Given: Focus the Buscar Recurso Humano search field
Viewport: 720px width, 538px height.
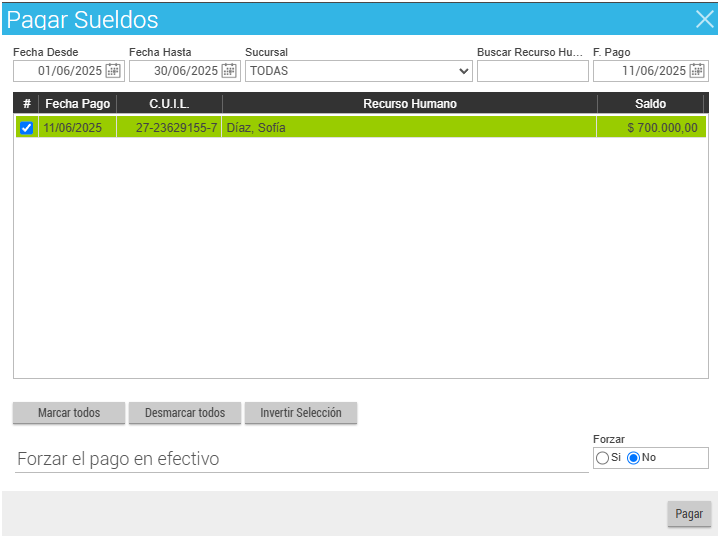Looking at the screenshot, I should pos(532,71).
